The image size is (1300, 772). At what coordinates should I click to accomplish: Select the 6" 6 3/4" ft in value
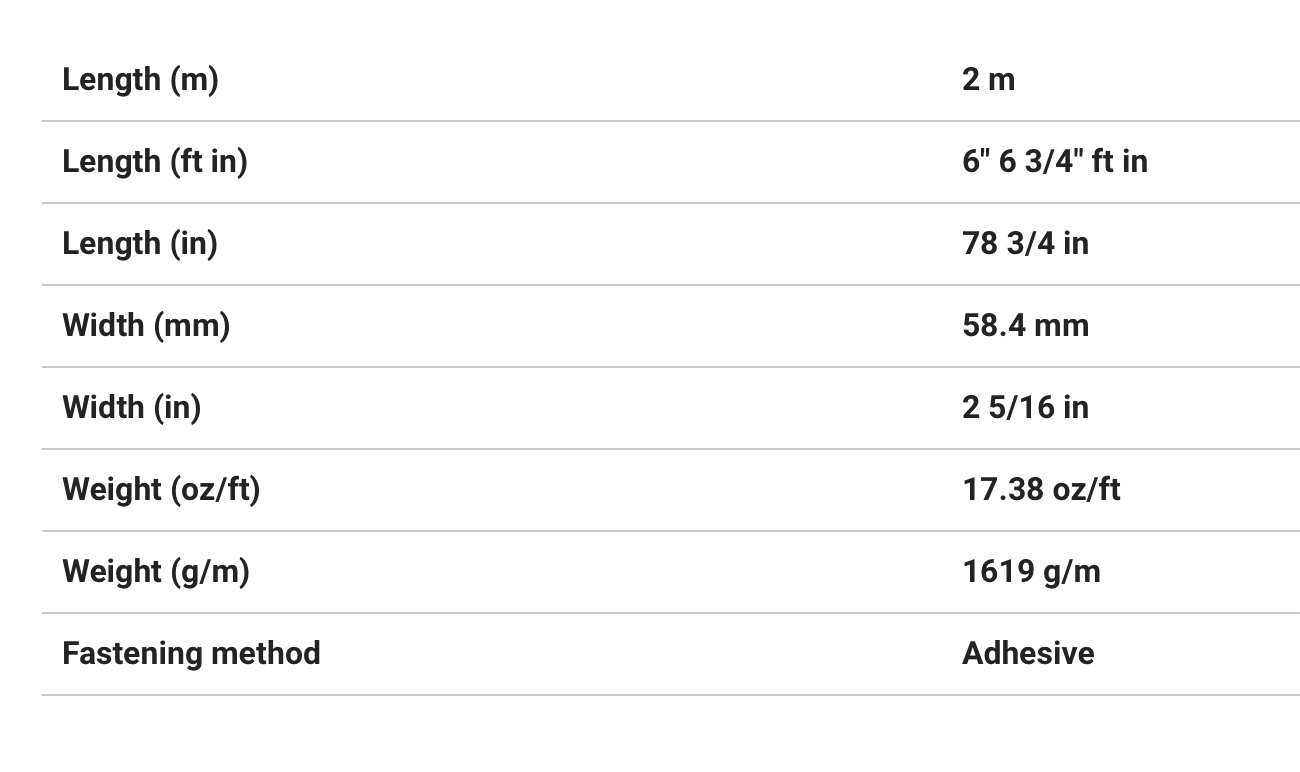point(1054,161)
